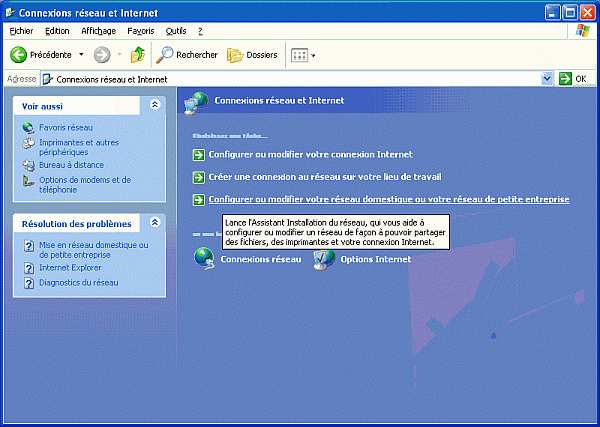Go up one folder level icon
This screenshot has width=600, height=427.
tap(138, 55)
